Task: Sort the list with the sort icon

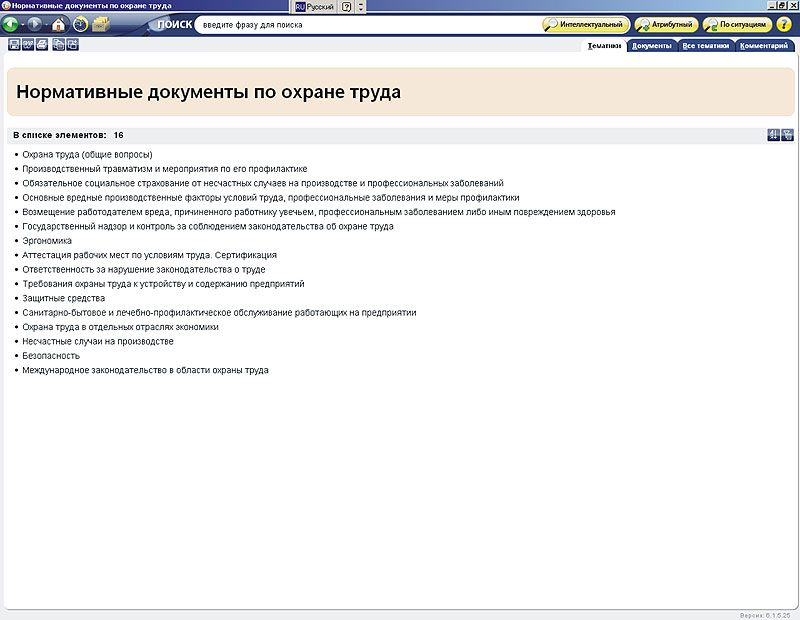Action: coord(773,135)
